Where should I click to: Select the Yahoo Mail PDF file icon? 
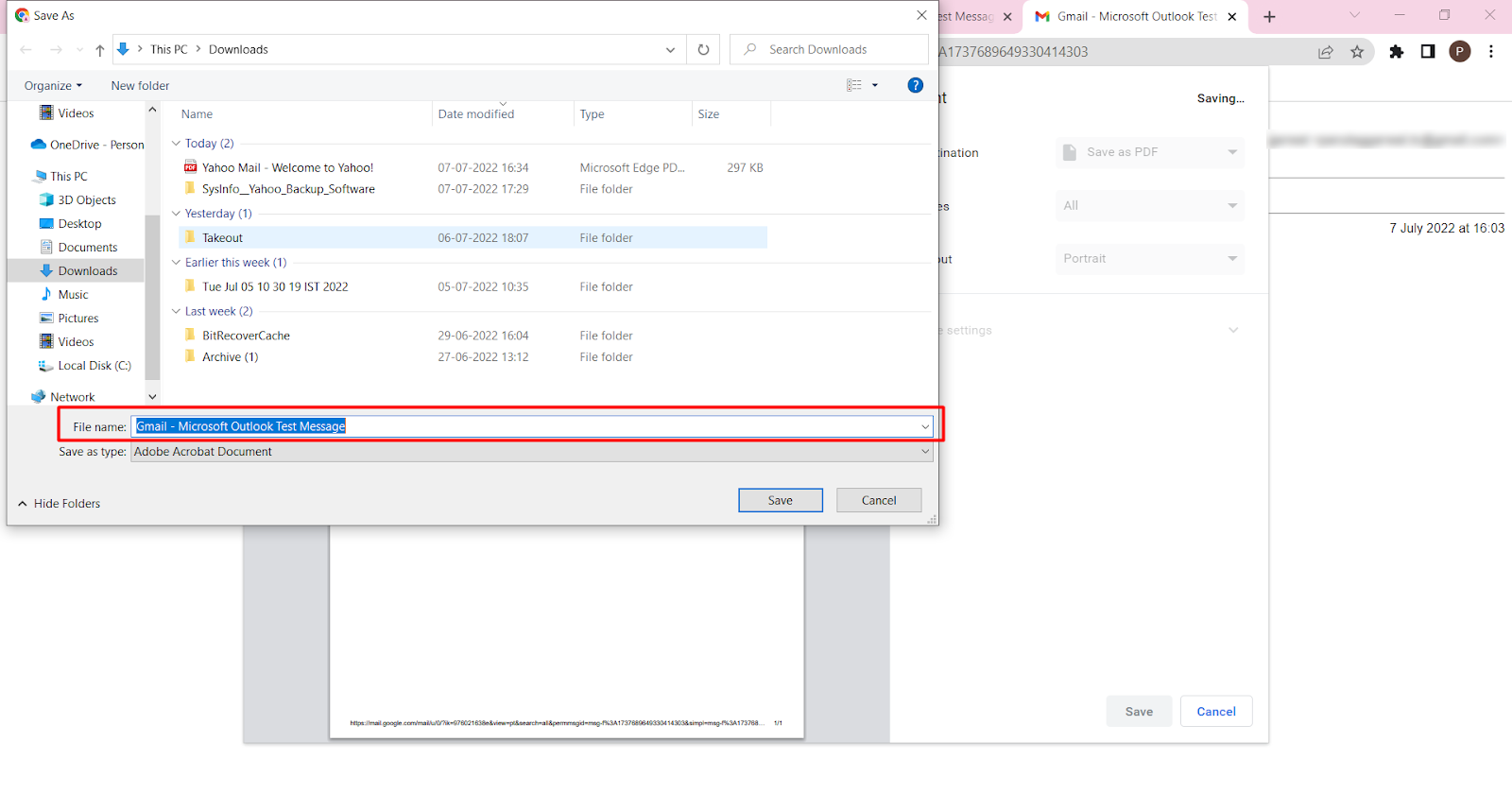click(x=190, y=167)
